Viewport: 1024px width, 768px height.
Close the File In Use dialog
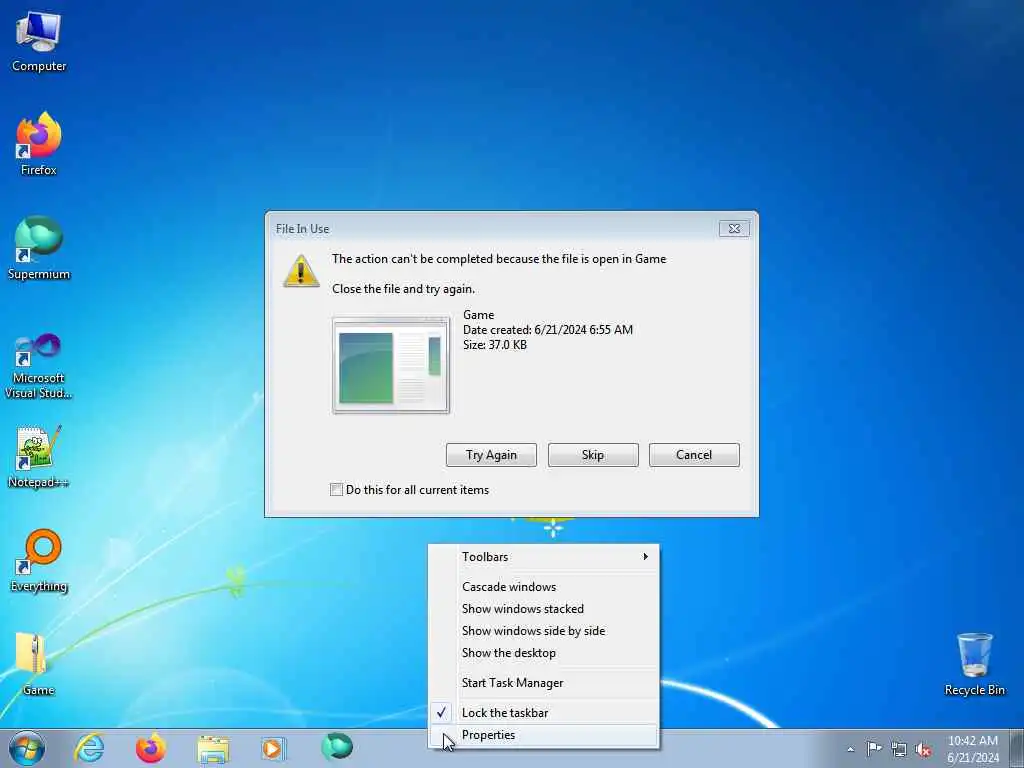(x=734, y=229)
